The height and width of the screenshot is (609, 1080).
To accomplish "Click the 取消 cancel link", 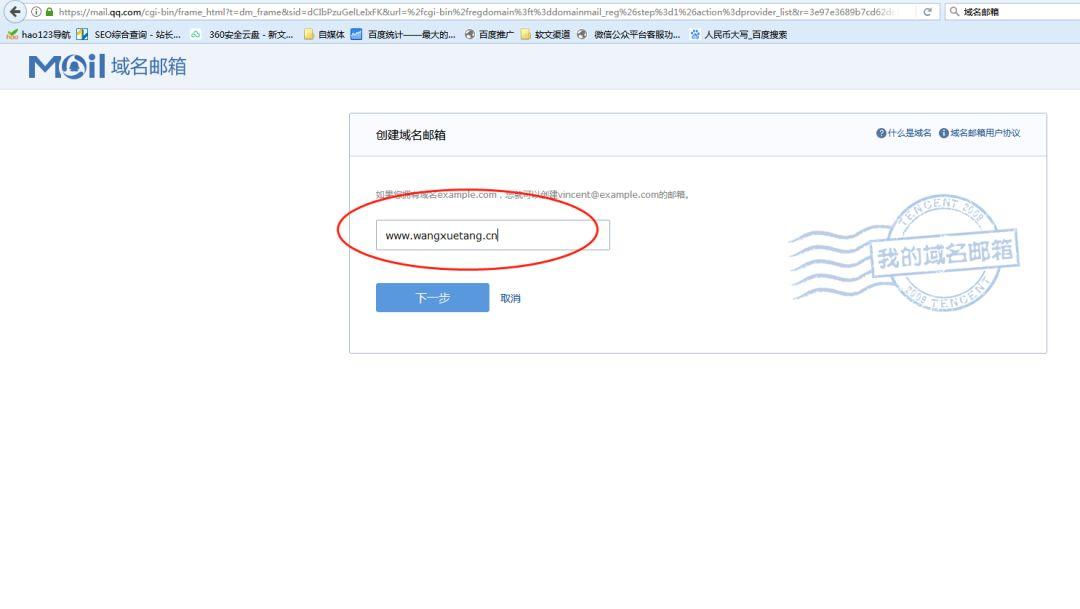I will point(510,298).
